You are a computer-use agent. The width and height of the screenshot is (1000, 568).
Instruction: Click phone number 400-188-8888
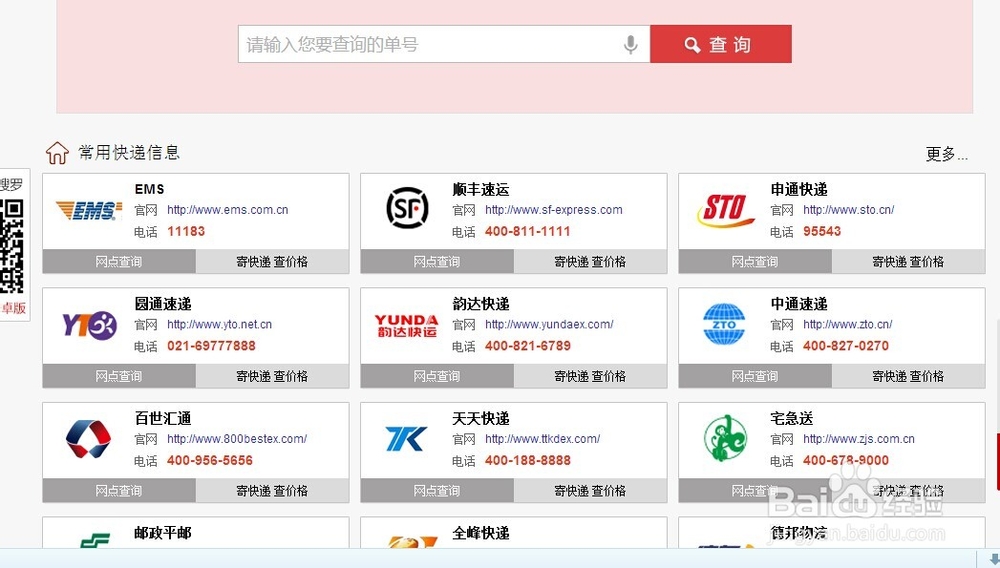[527, 461]
